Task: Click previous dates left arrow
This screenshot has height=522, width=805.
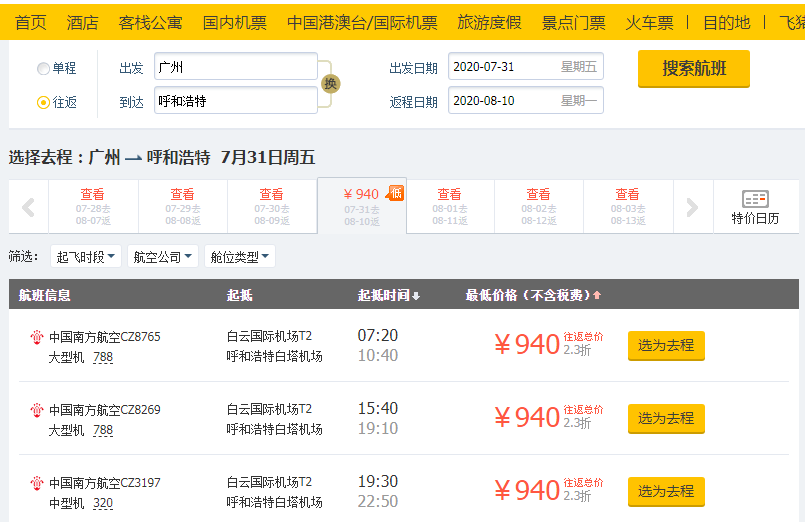Action: [28, 208]
